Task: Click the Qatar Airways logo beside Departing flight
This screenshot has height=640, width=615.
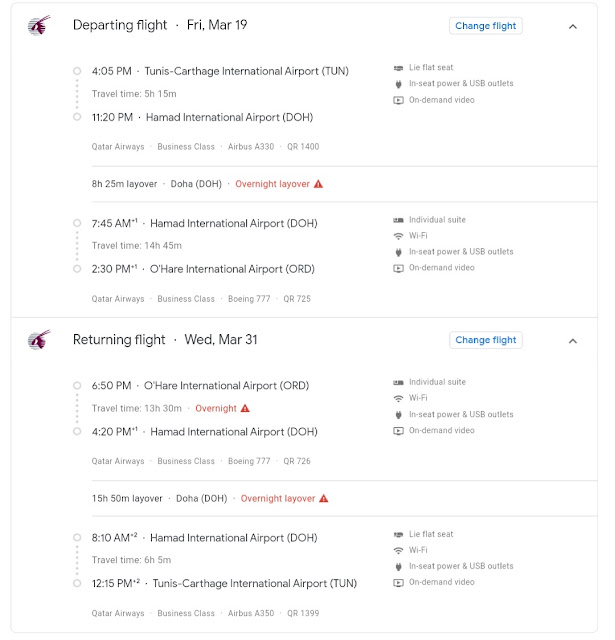Action: point(39,26)
